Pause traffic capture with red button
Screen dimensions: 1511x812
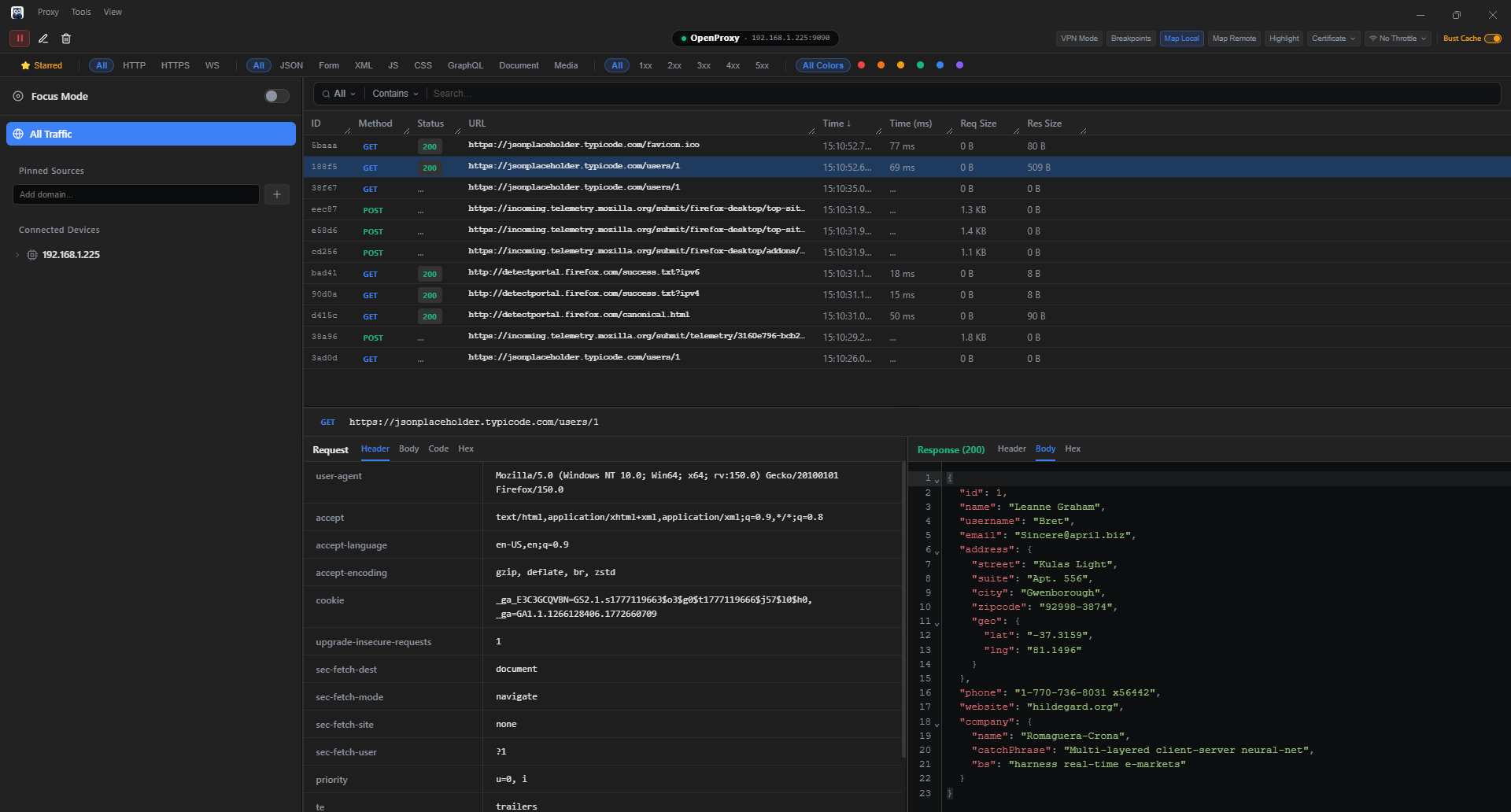pos(20,38)
